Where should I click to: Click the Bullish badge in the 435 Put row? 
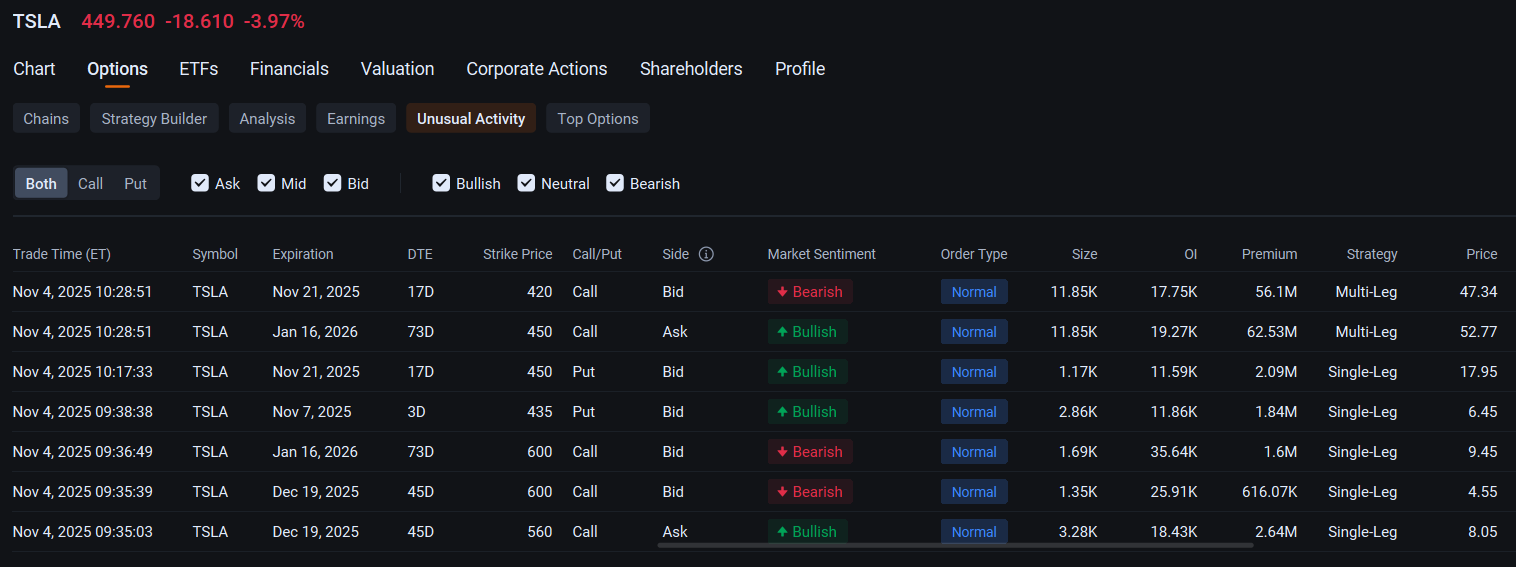coord(808,412)
